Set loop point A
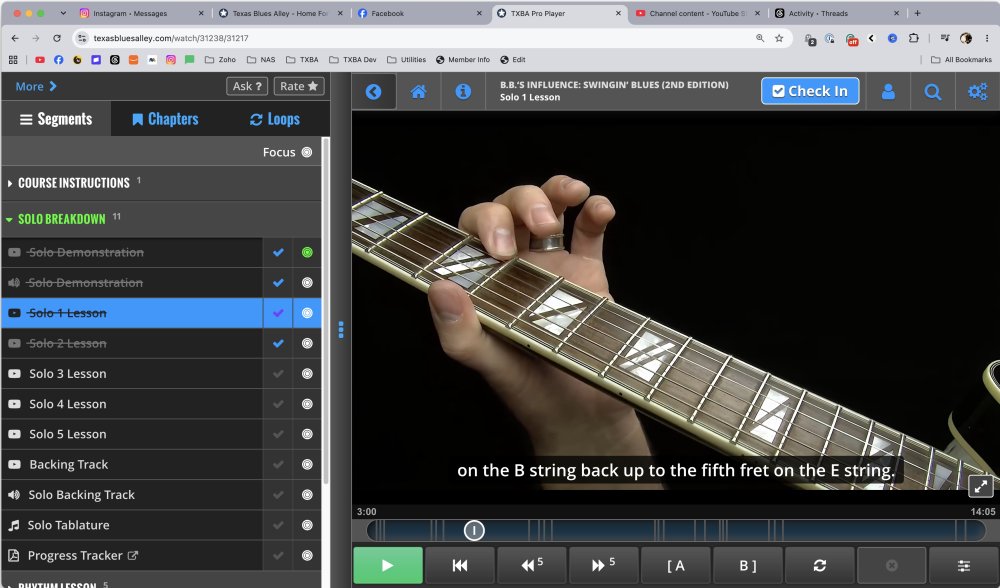The width and height of the screenshot is (1000, 588). point(675,565)
